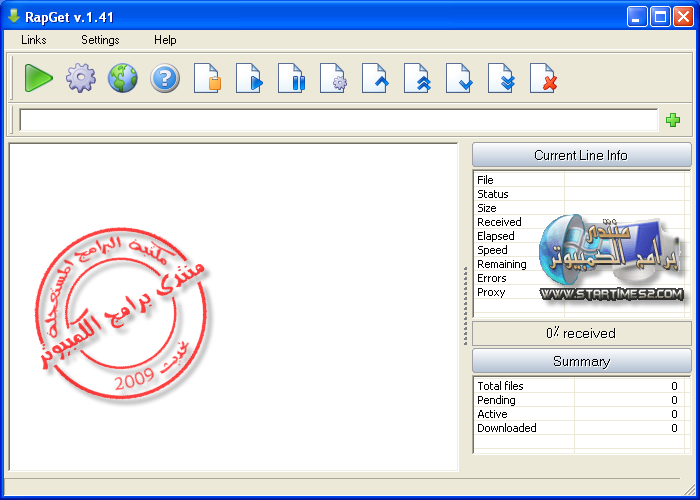
Task: Select the Remaining row in Current Line Info
Action: (x=580, y=264)
